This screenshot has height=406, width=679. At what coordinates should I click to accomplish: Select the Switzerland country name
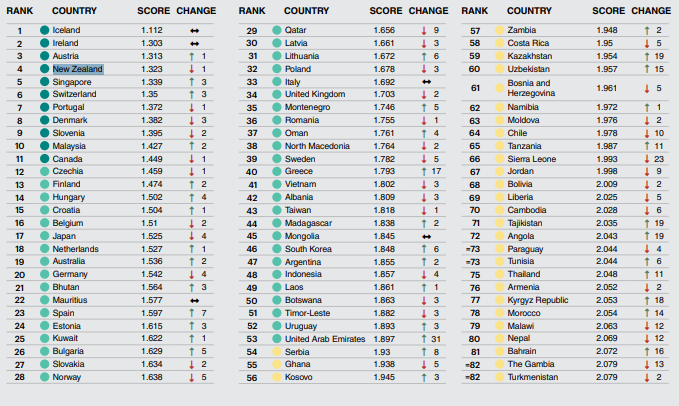coord(74,94)
